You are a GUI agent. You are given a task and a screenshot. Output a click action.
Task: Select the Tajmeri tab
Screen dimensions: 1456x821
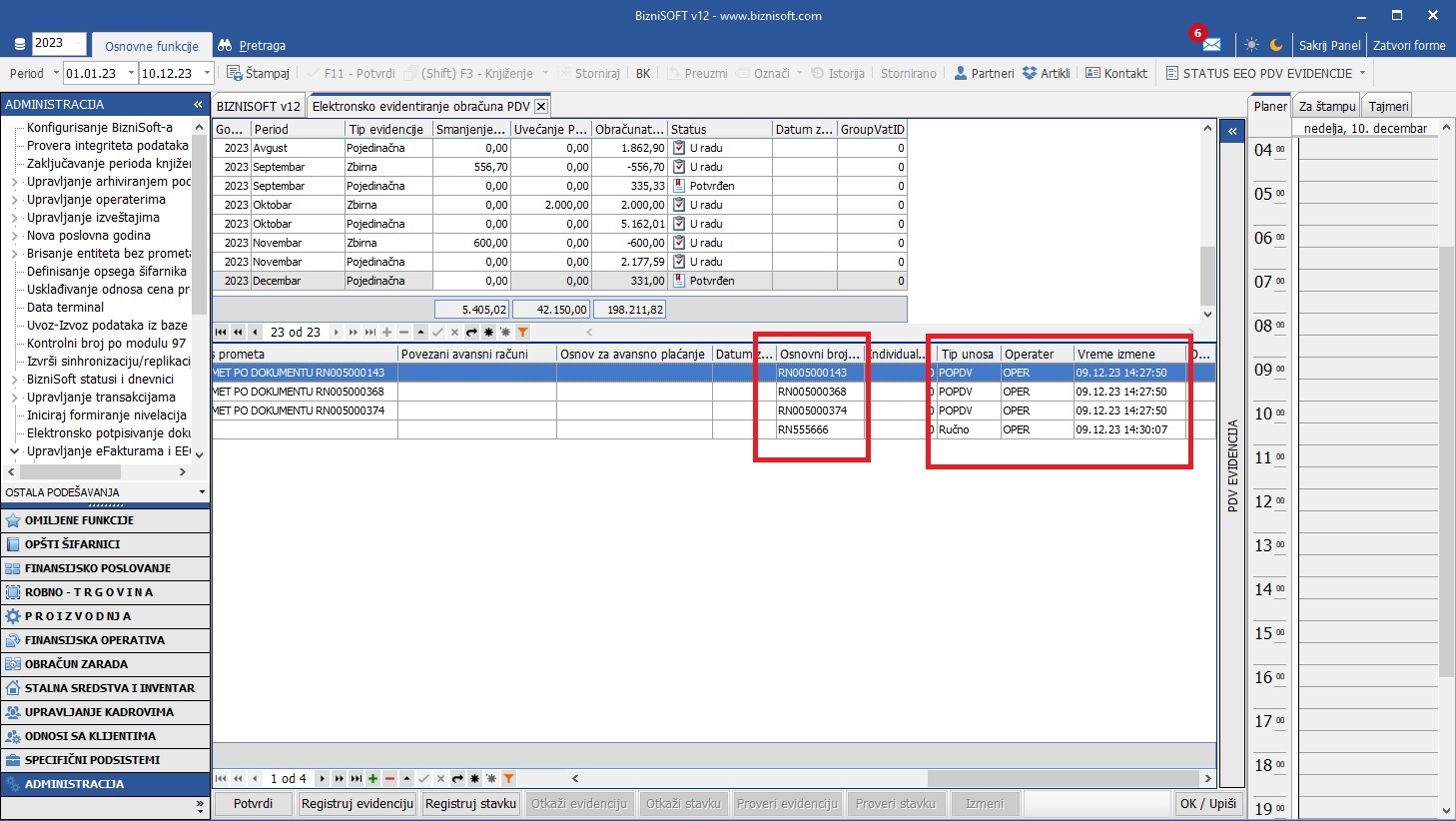(x=1388, y=106)
